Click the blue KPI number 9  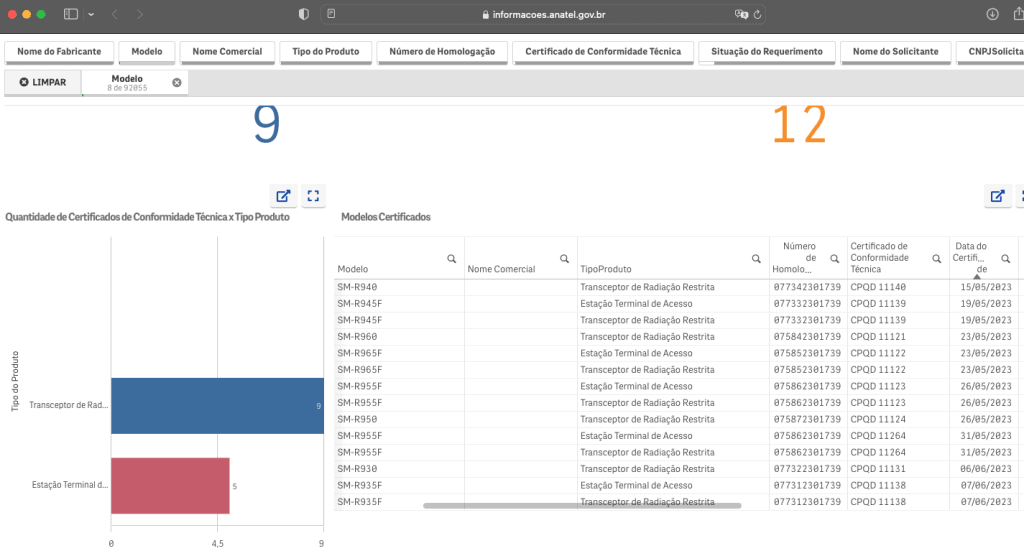click(x=266, y=124)
